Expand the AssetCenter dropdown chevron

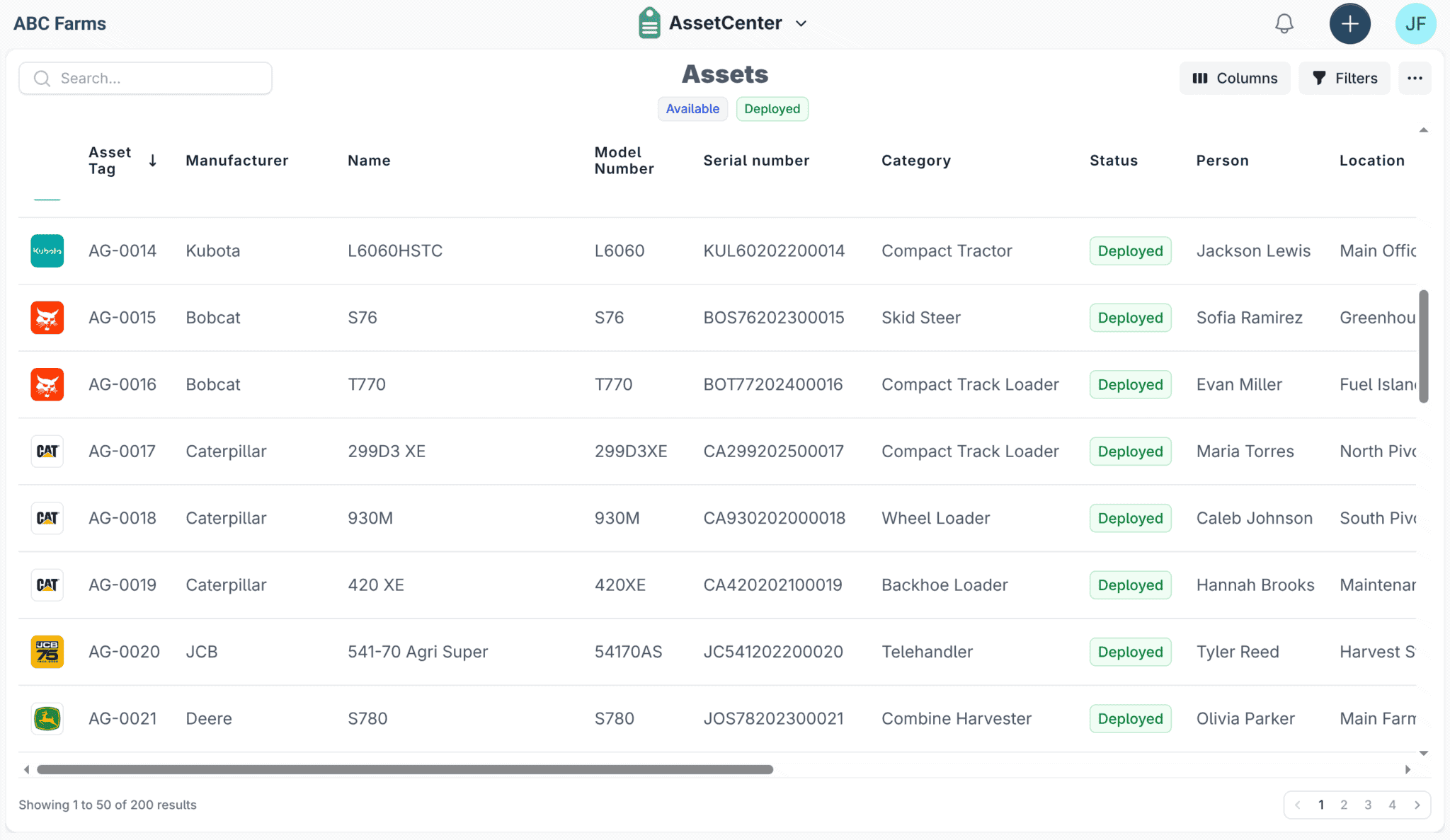coord(801,23)
